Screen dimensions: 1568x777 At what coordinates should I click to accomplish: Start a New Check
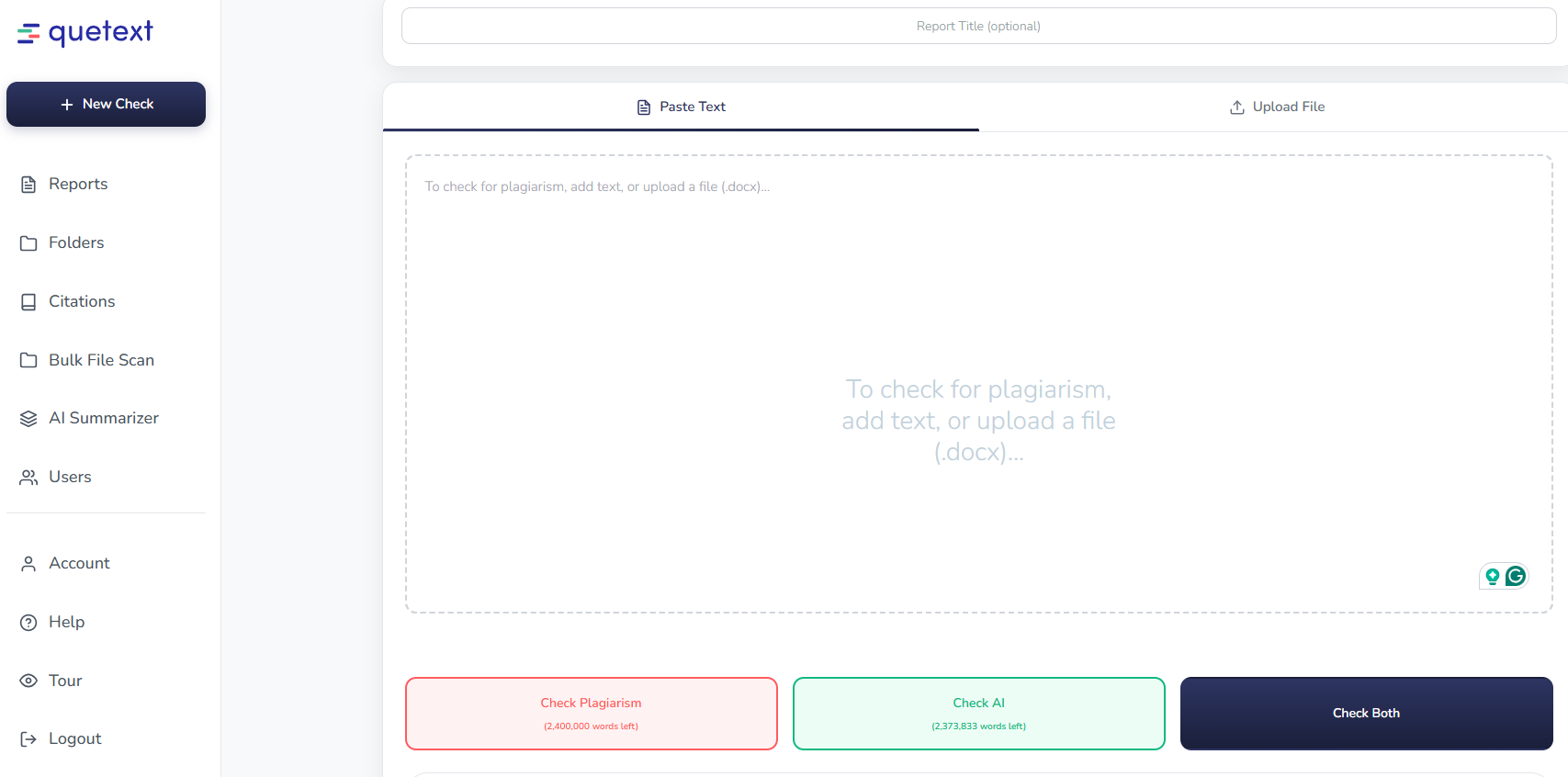pyautogui.click(x=106, y=104)
